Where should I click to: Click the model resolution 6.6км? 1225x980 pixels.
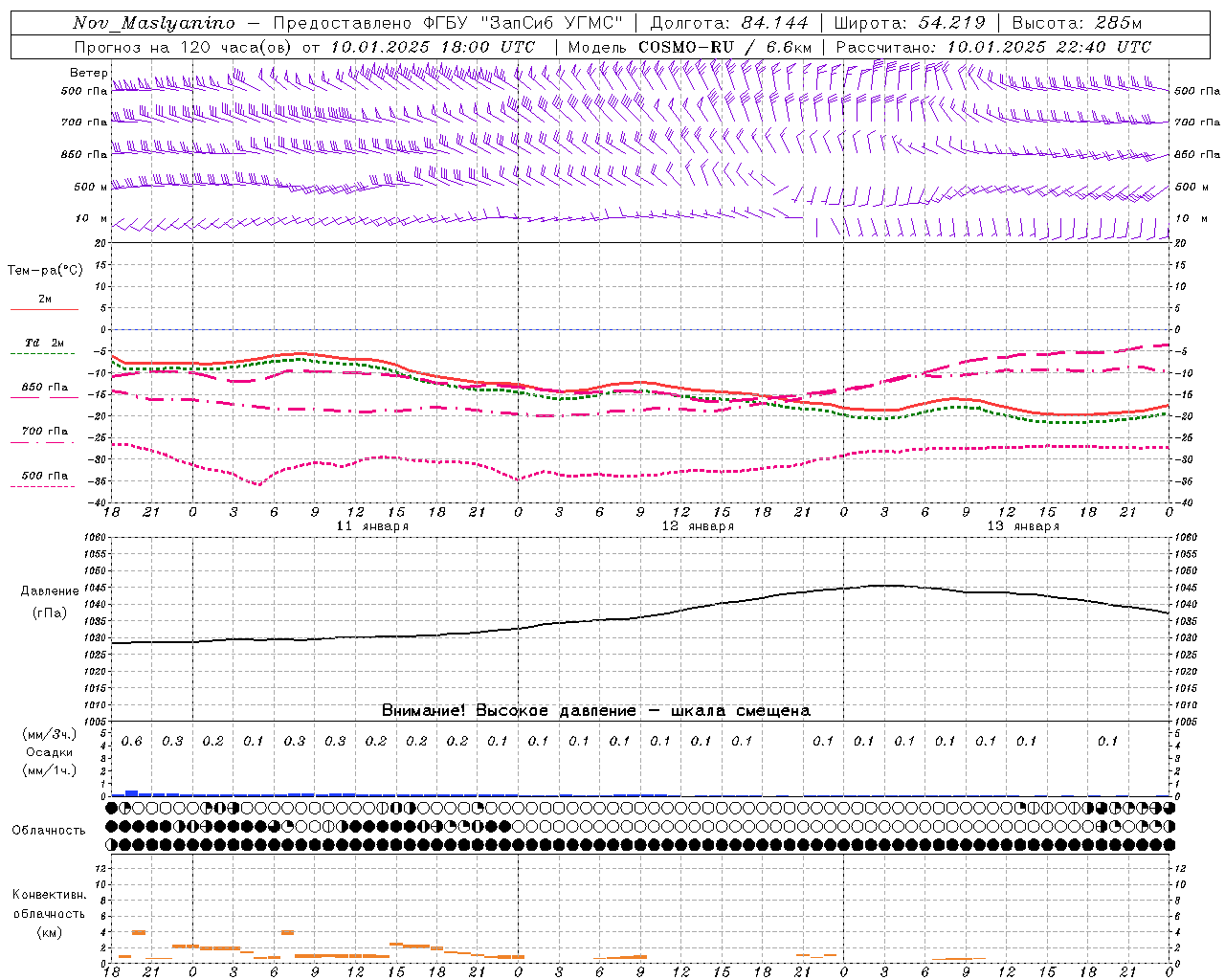[789, 47]
